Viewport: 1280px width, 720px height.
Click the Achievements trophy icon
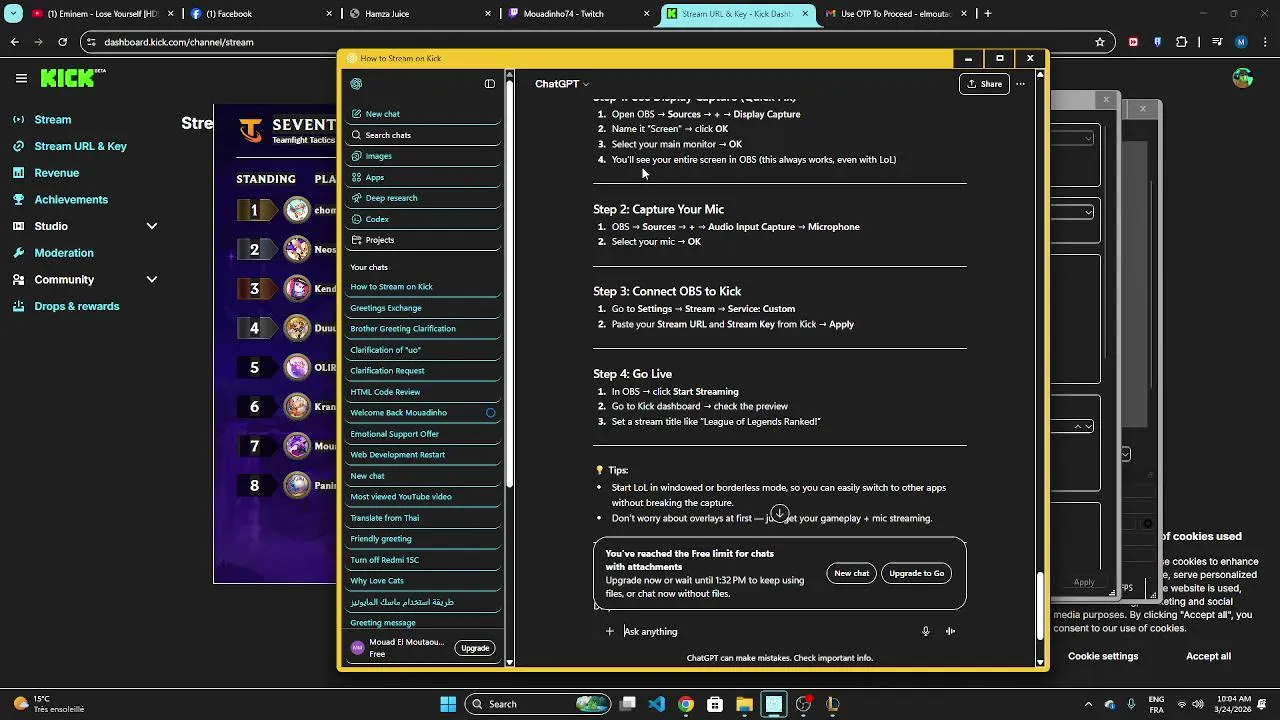click(x=18, y=199)
